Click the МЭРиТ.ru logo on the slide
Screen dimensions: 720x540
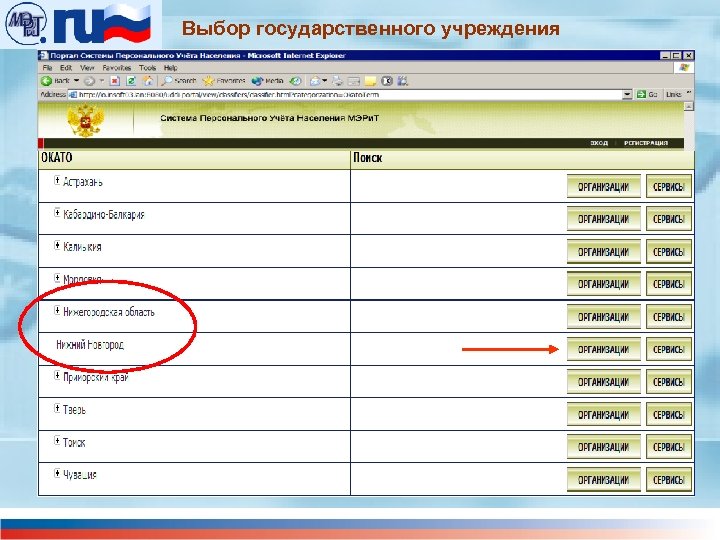80,24
